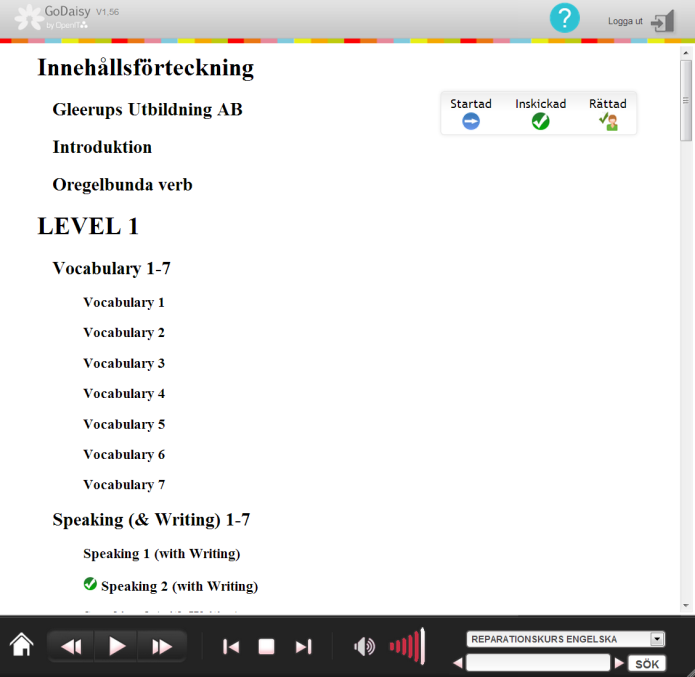Click the scrollbar down arrow

(x=686, y=606)
